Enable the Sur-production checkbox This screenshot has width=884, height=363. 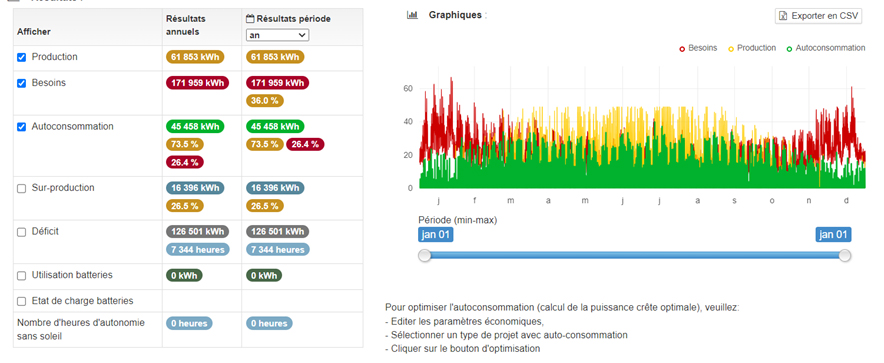pyautogui.click(x=22, y=189)
